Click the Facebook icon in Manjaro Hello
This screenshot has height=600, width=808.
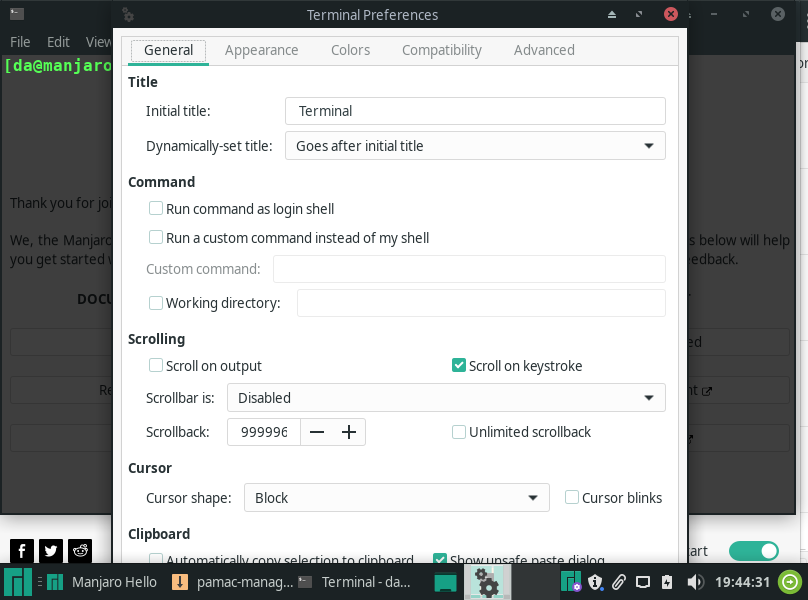[x=21, y=550]
